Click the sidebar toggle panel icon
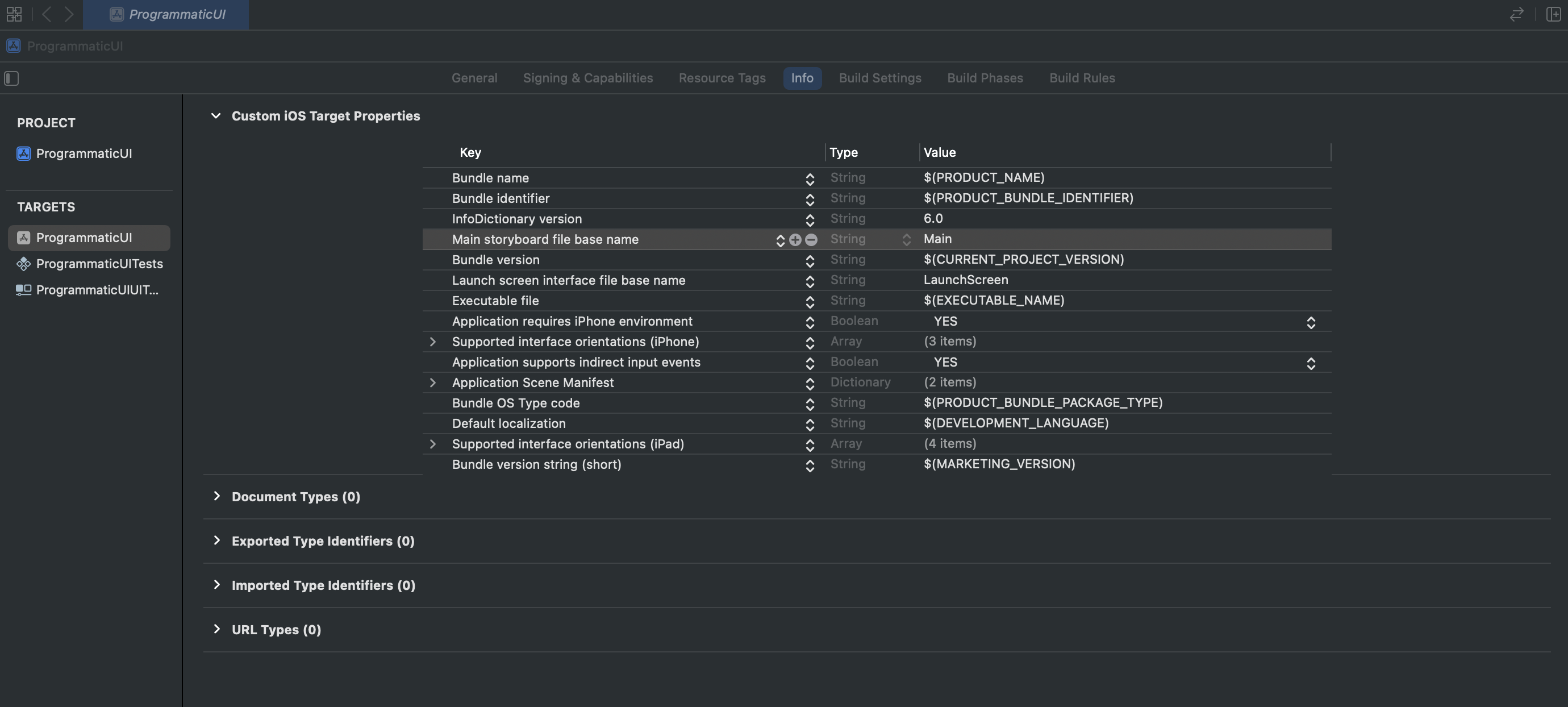 [x=11, y=78]
